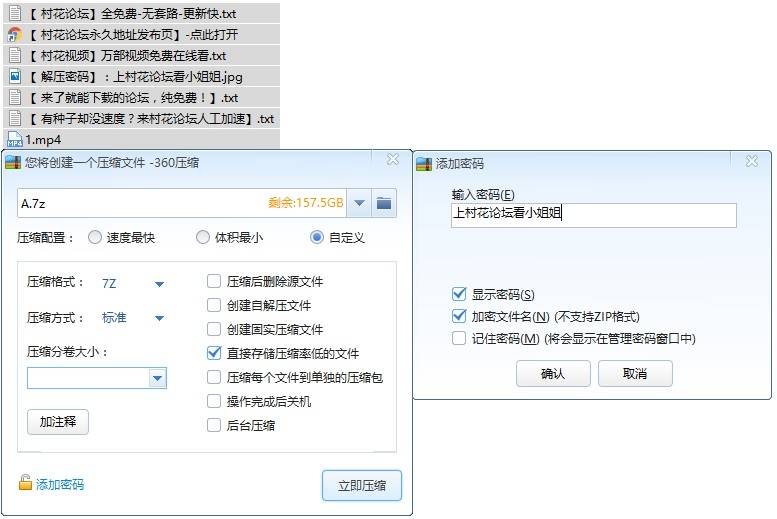Expand the 压缩分卷大小 combo box
This screenshot has width=777, height=519.
(x=157, y=378)
